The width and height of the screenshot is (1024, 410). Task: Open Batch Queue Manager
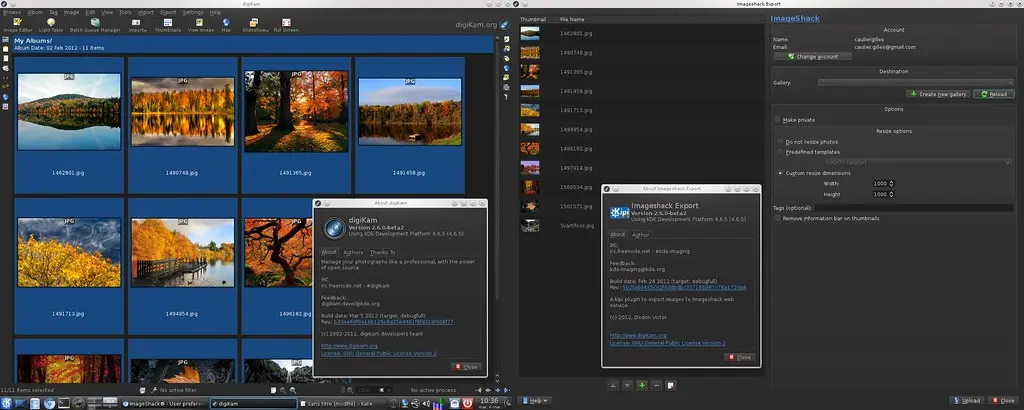[x=95, y=25]
